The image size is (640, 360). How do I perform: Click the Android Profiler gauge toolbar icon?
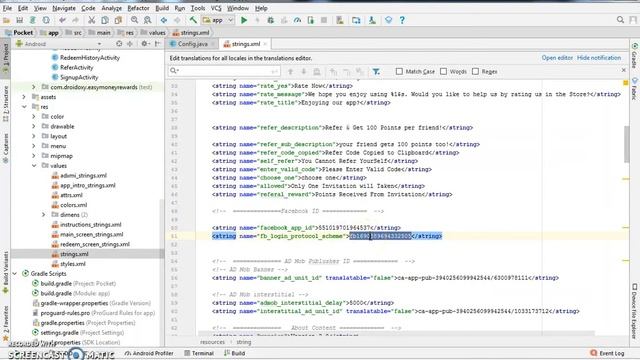pyautogui.click(x=297, y=20)
